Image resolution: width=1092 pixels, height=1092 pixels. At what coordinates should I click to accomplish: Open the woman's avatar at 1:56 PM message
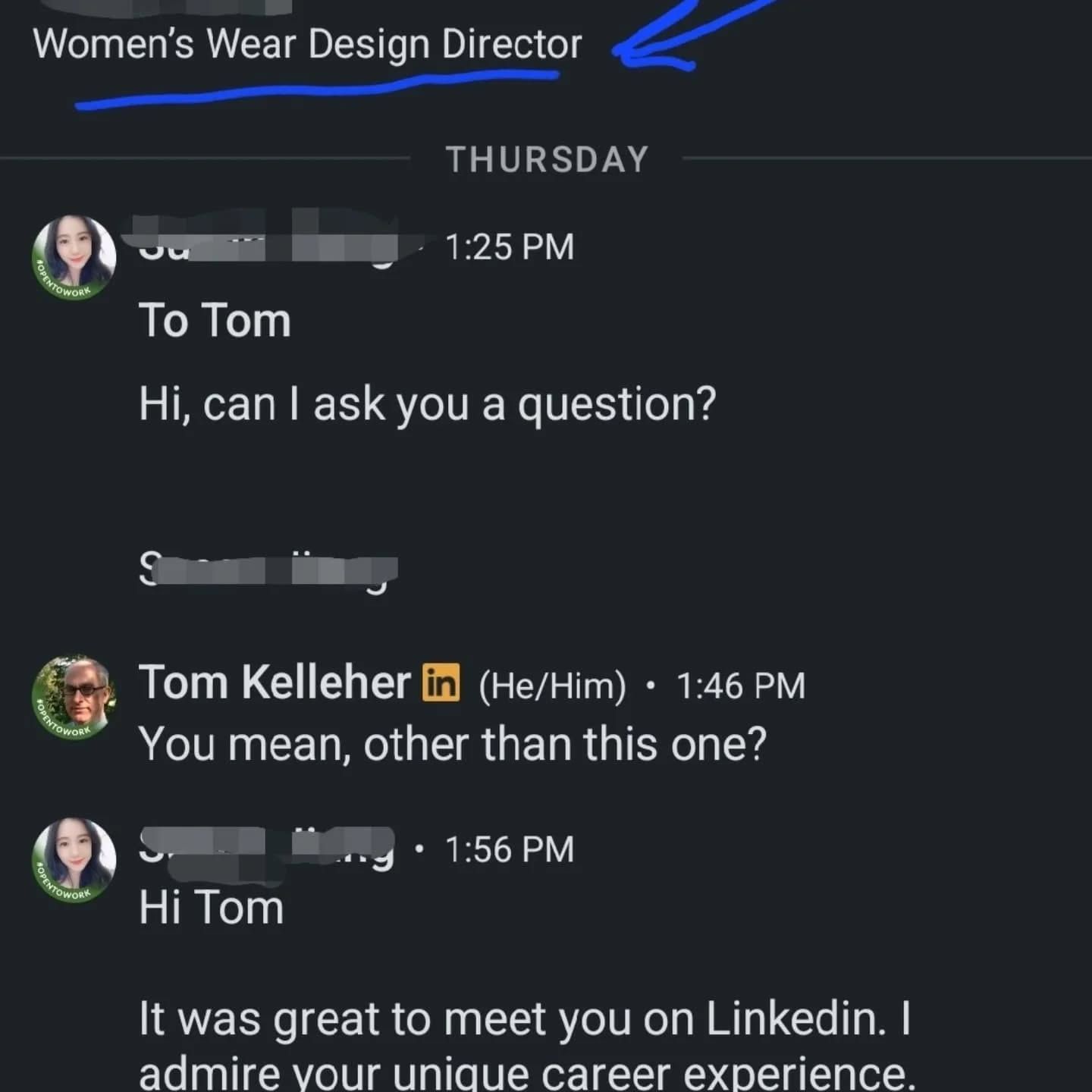(74, 860)
